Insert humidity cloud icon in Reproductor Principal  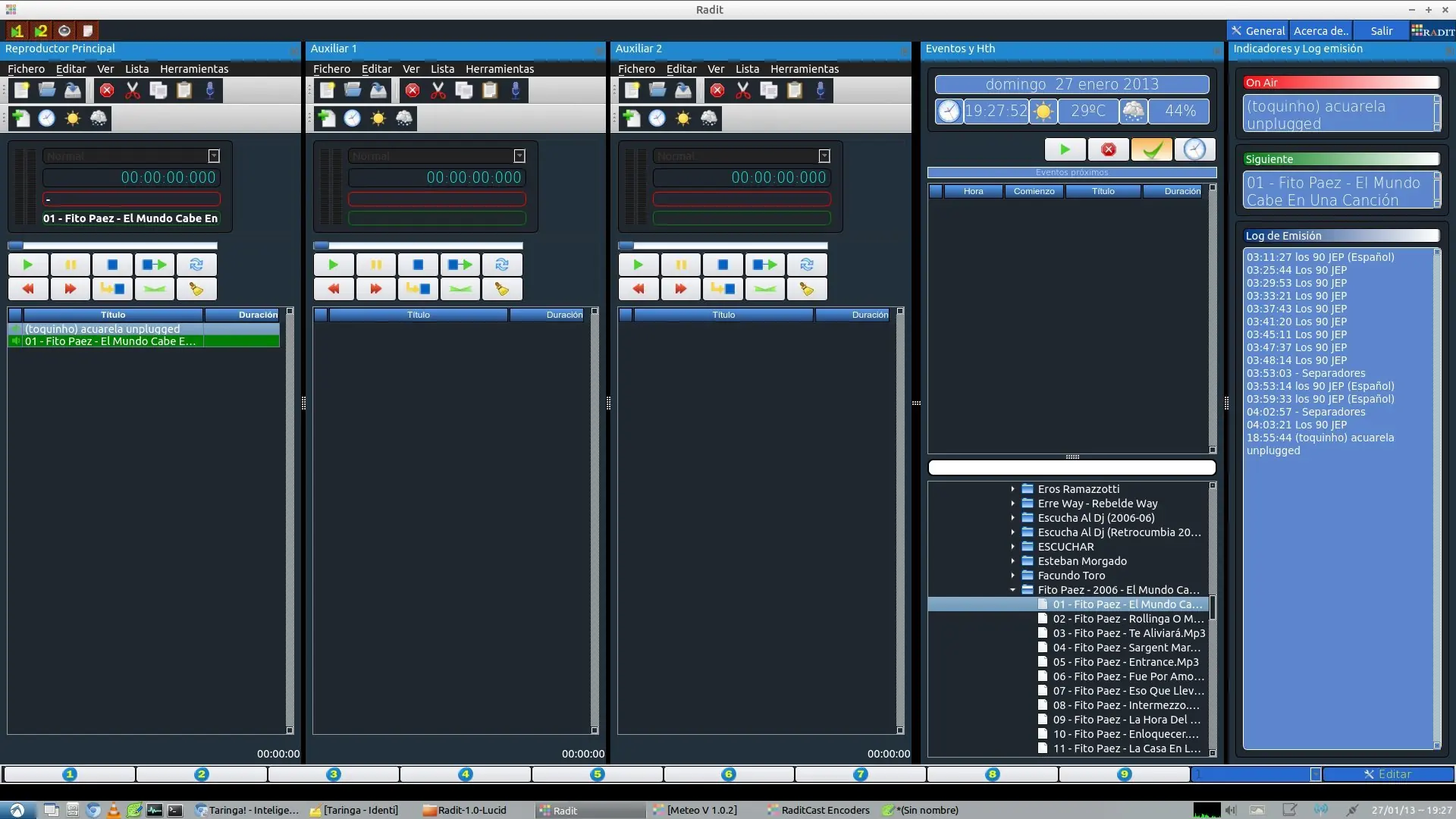[x=99, y=118]
